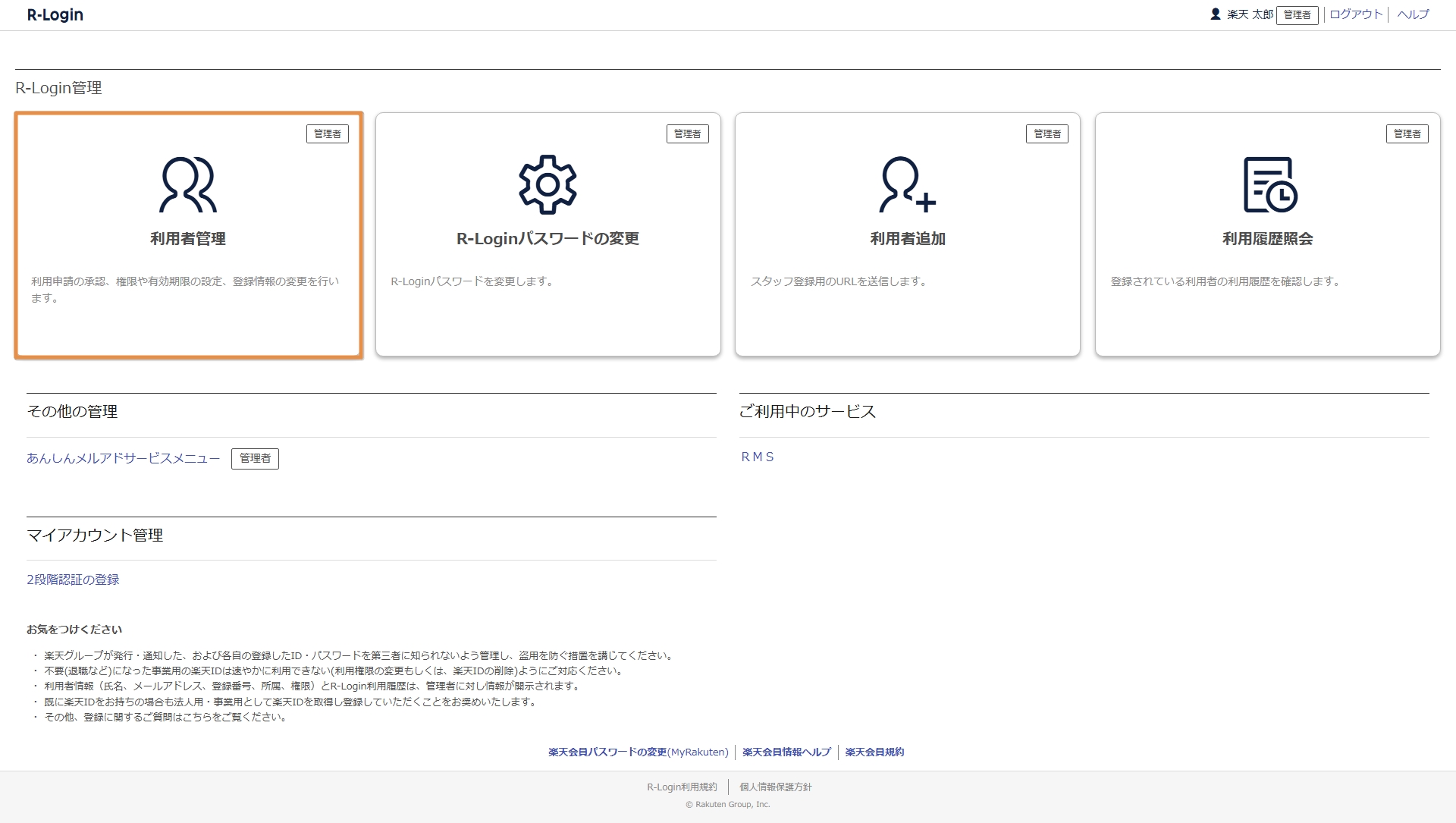Viewport: 1456px width, 823px height.
Task: Click the R-Login logo in header
Action: [55, 15]
